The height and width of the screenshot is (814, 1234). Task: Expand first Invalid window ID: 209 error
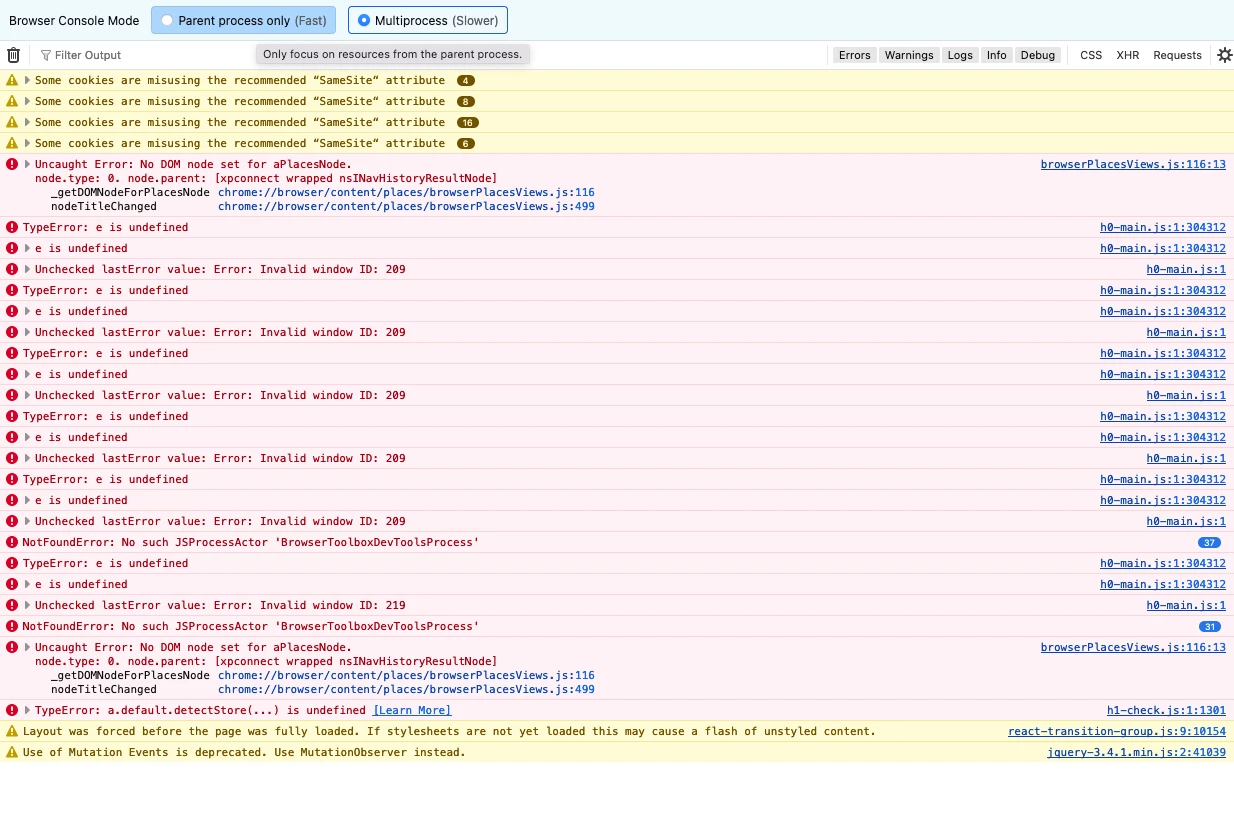click(28, 269)
